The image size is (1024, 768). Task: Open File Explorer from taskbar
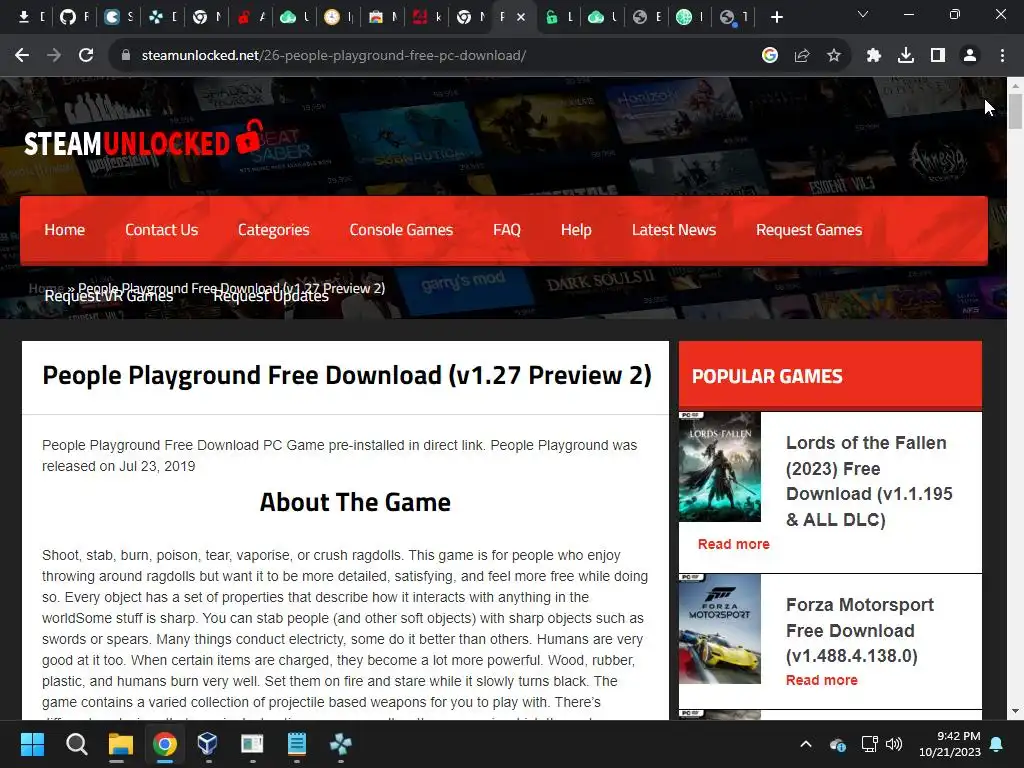click(121, 744)
